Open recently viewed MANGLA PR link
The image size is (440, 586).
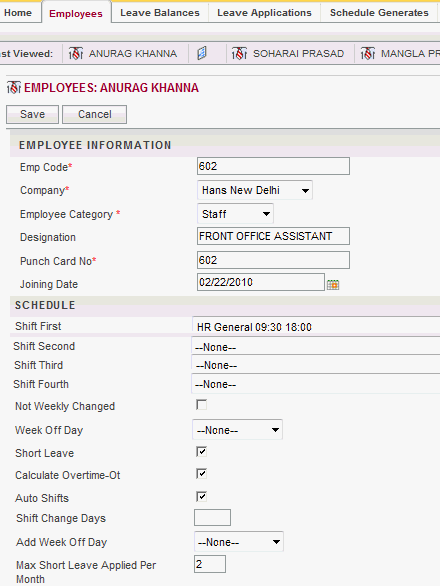[410, 54]
